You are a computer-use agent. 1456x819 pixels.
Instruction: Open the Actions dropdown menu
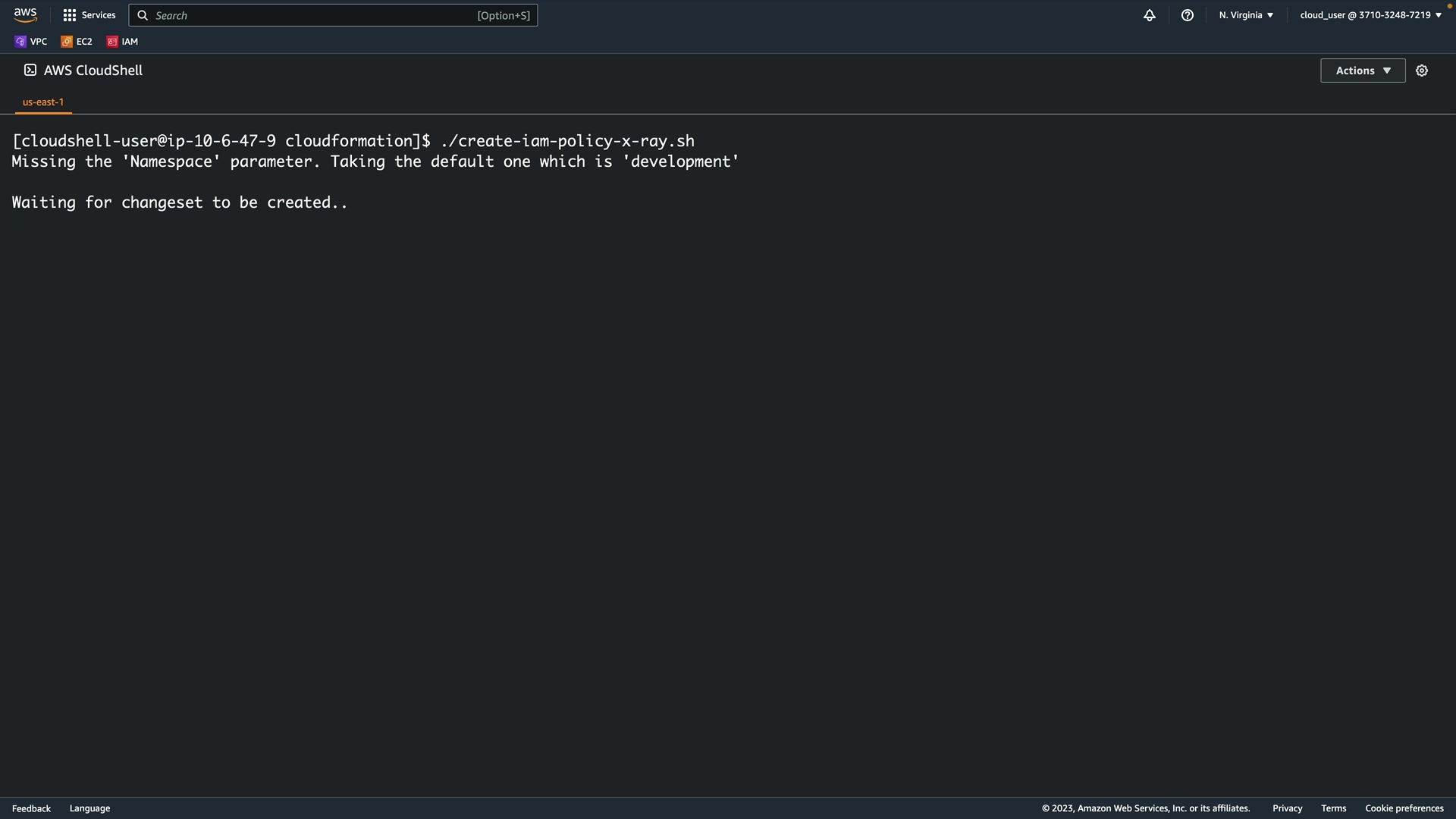click(1363, 71)
